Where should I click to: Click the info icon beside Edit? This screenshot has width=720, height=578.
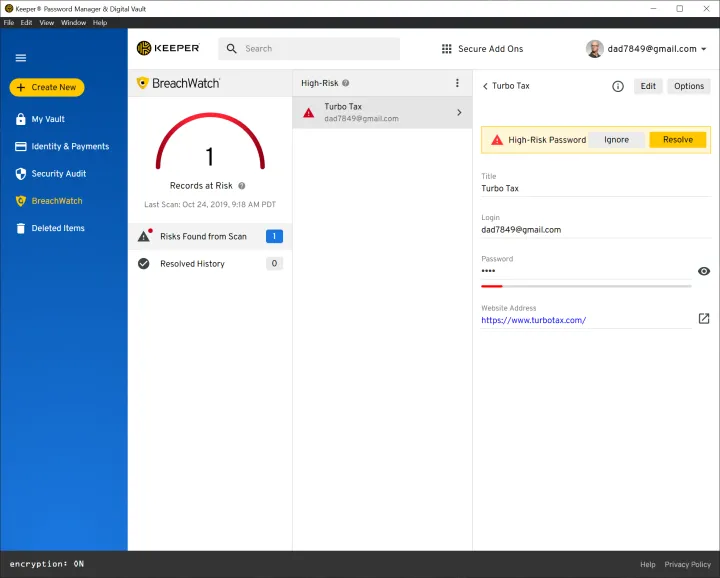point(618,86)
